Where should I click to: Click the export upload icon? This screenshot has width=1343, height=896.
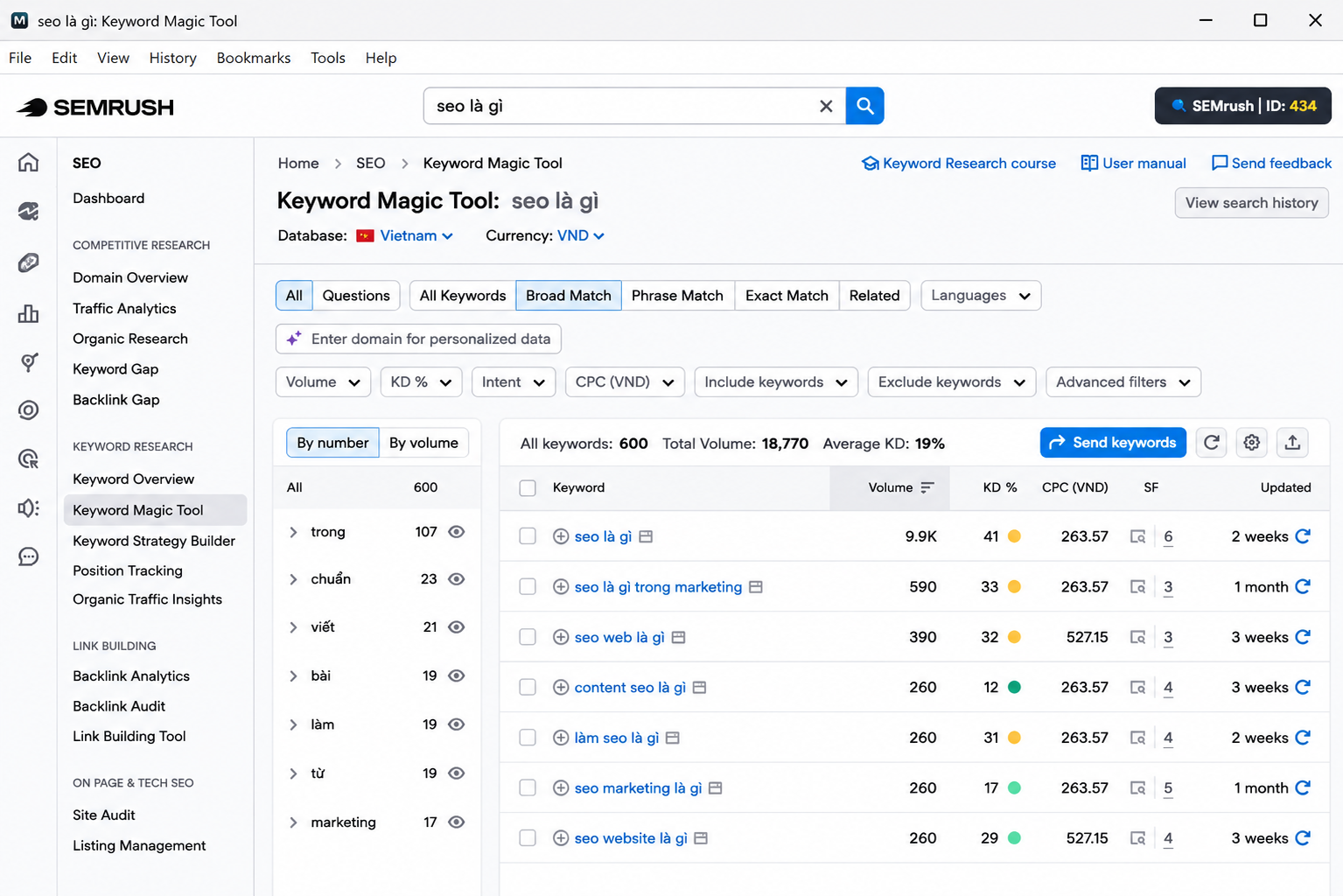1292,443
